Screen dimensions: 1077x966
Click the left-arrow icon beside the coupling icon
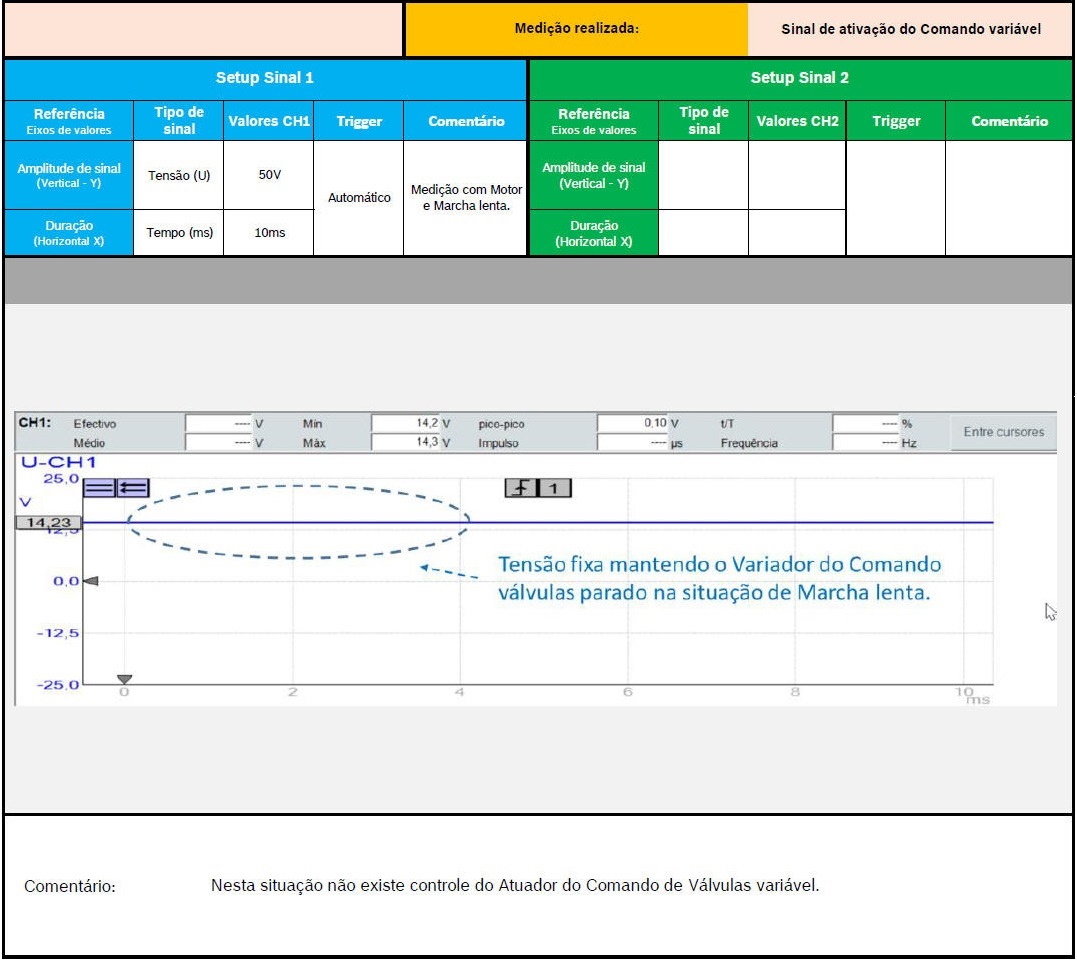133,488
